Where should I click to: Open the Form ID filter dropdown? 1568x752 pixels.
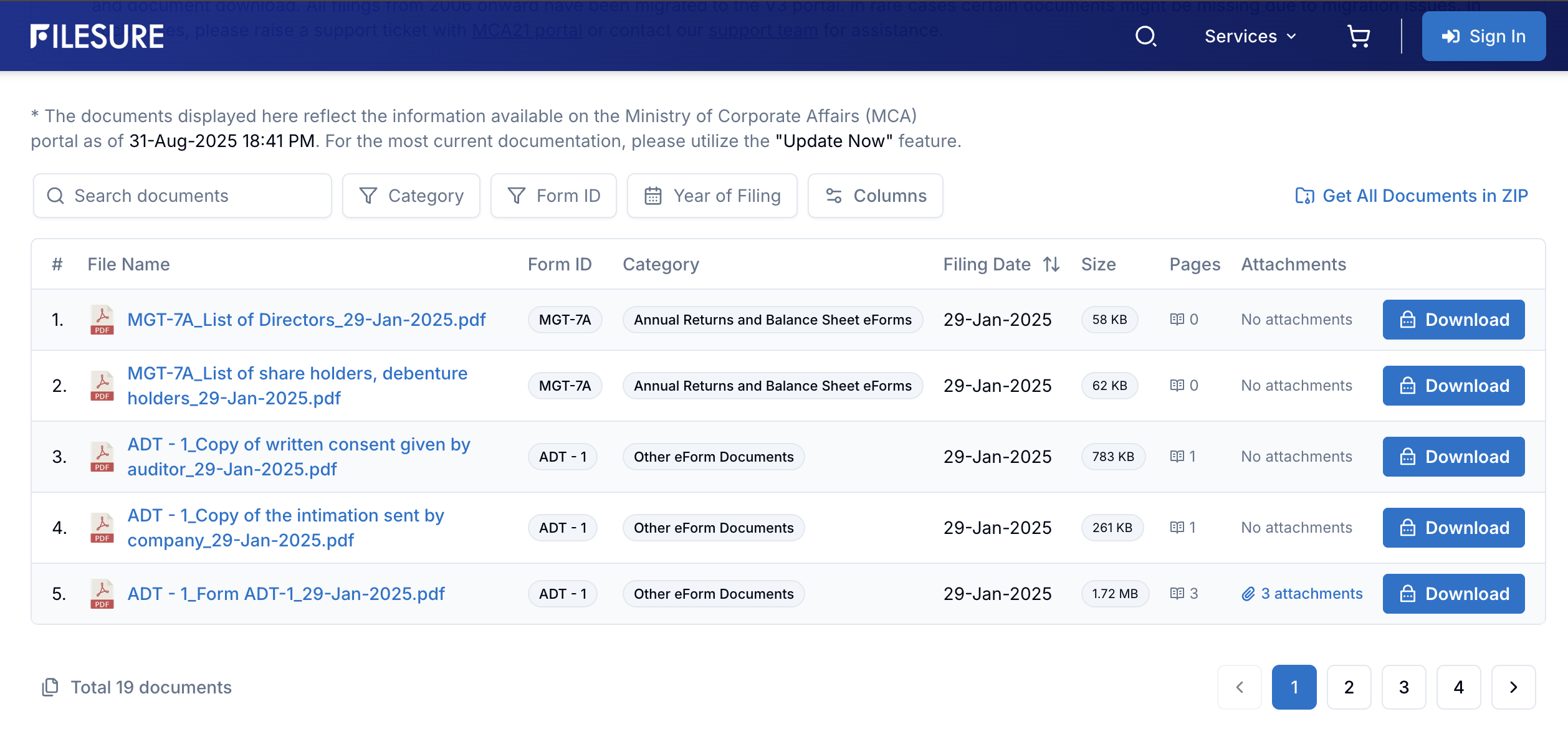click(x=553, y=196)
